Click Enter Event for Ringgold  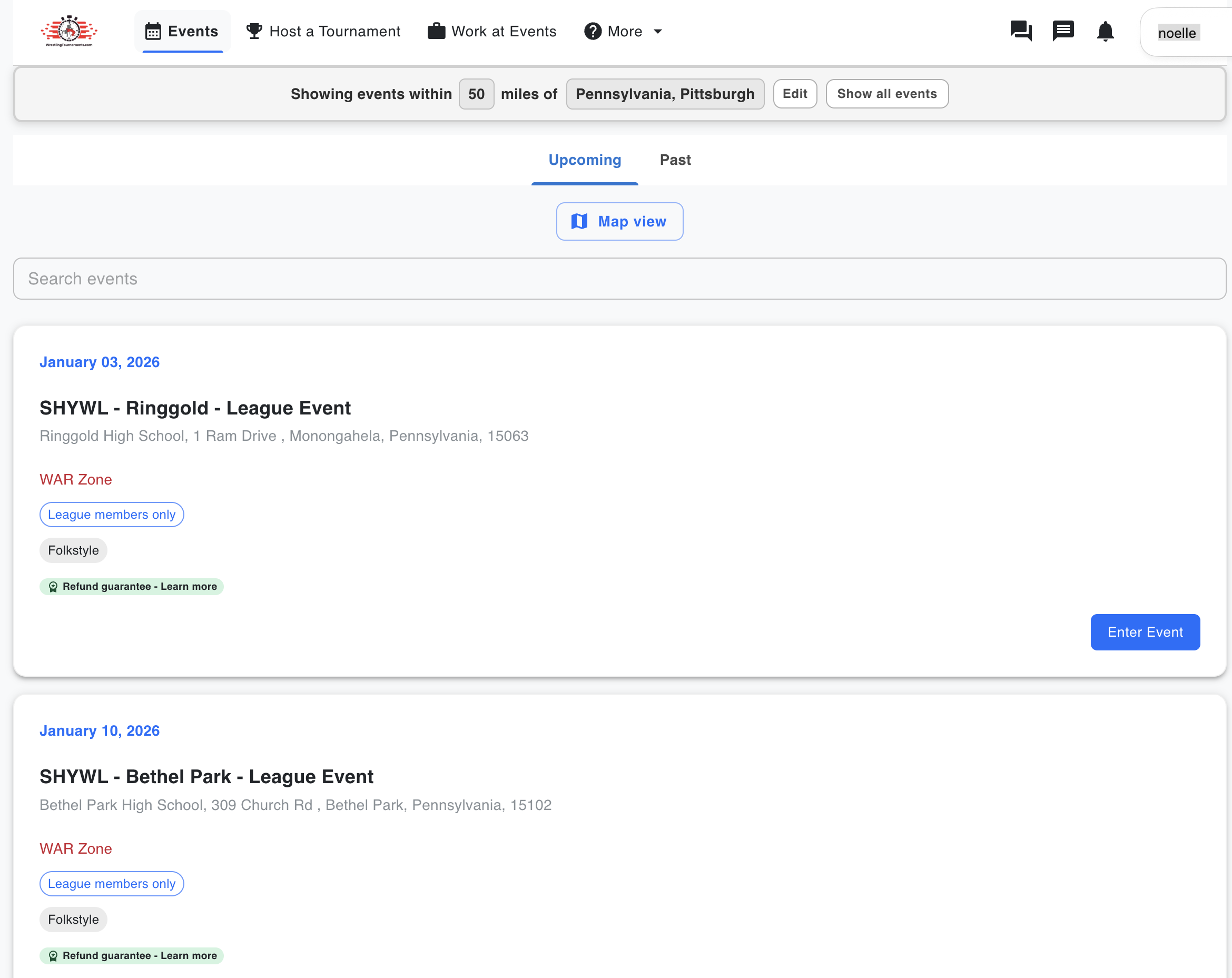[x=1145, y=633]
